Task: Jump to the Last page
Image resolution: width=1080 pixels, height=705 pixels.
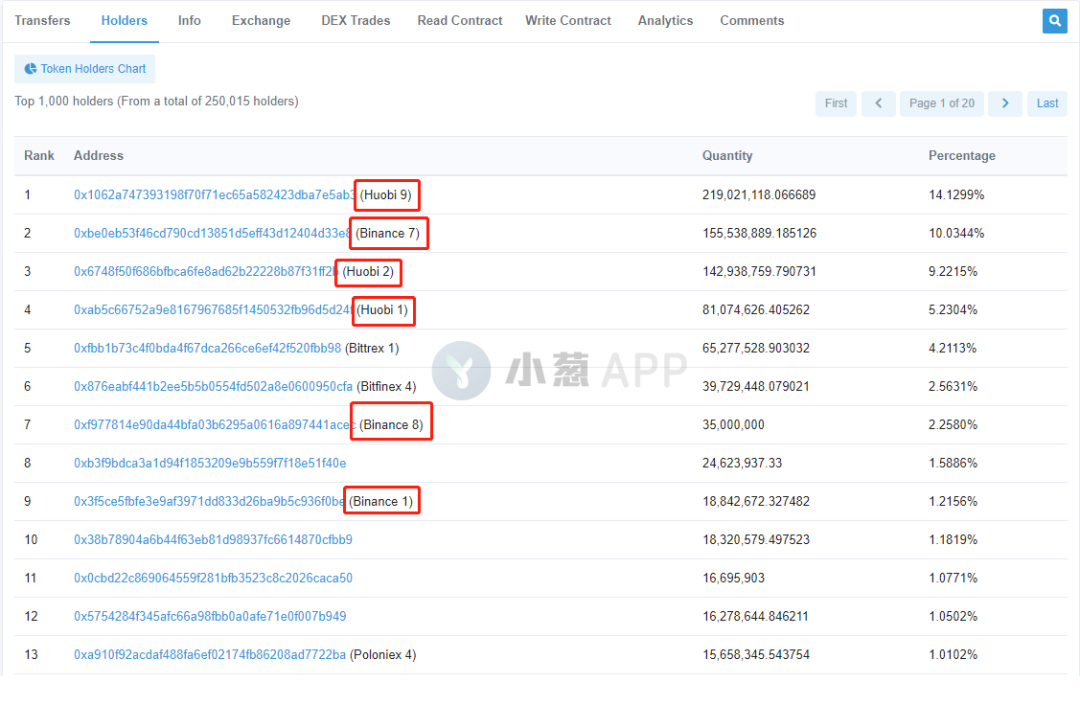Action: [x=1047, y=103]
